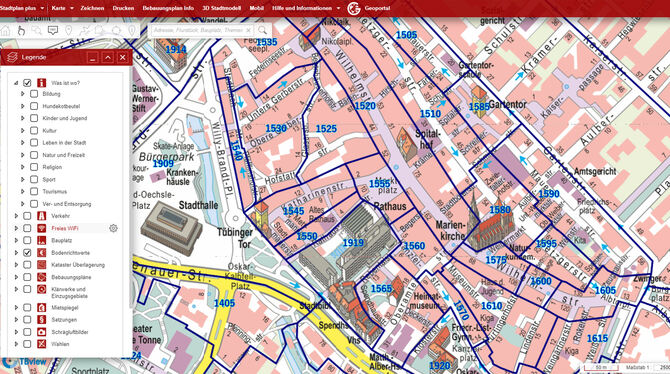The image size is (670, 374).
Task: Open the Zeichnen menu
Action: [92, 8]
